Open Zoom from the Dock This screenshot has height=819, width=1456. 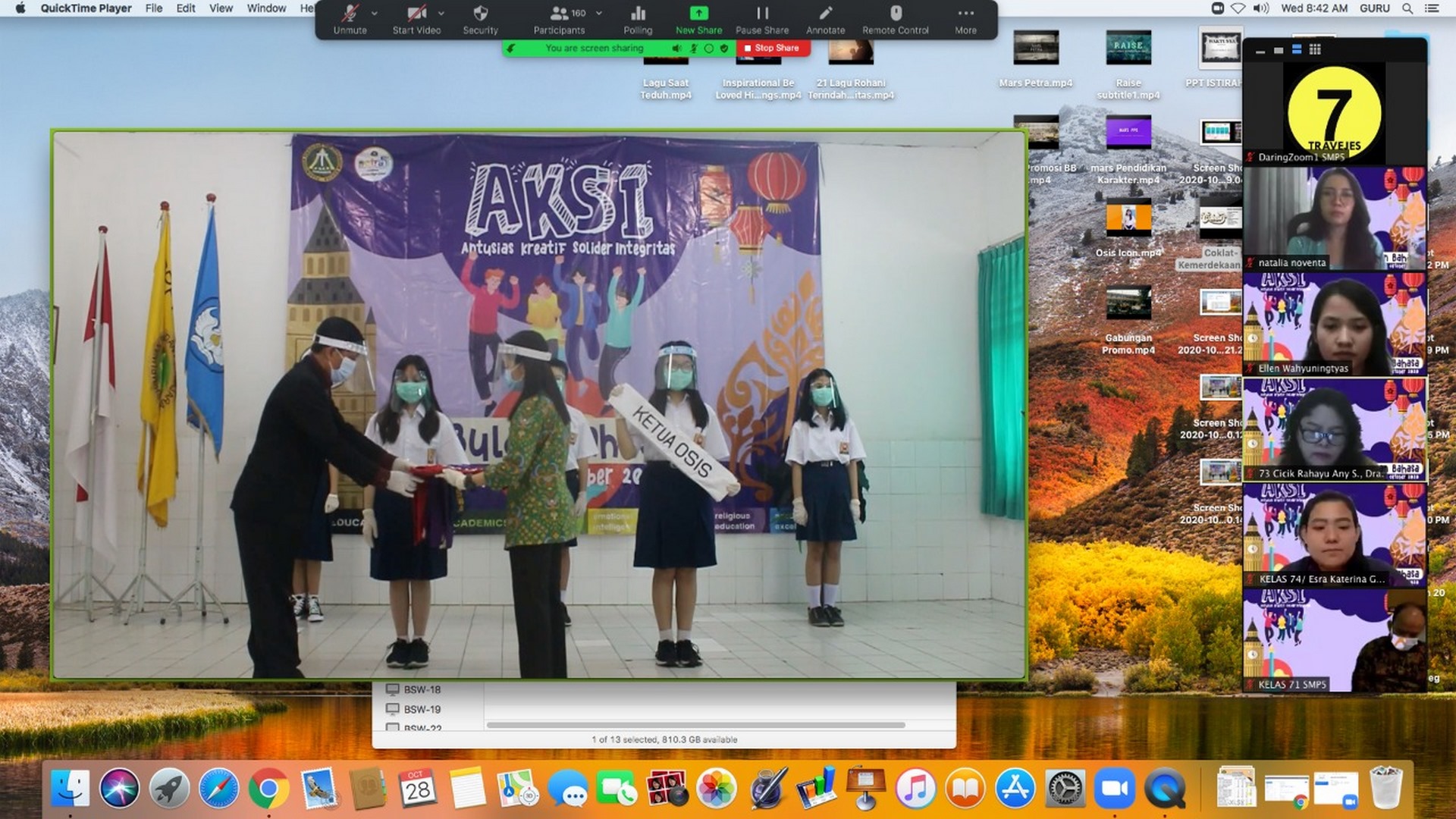1114,789
